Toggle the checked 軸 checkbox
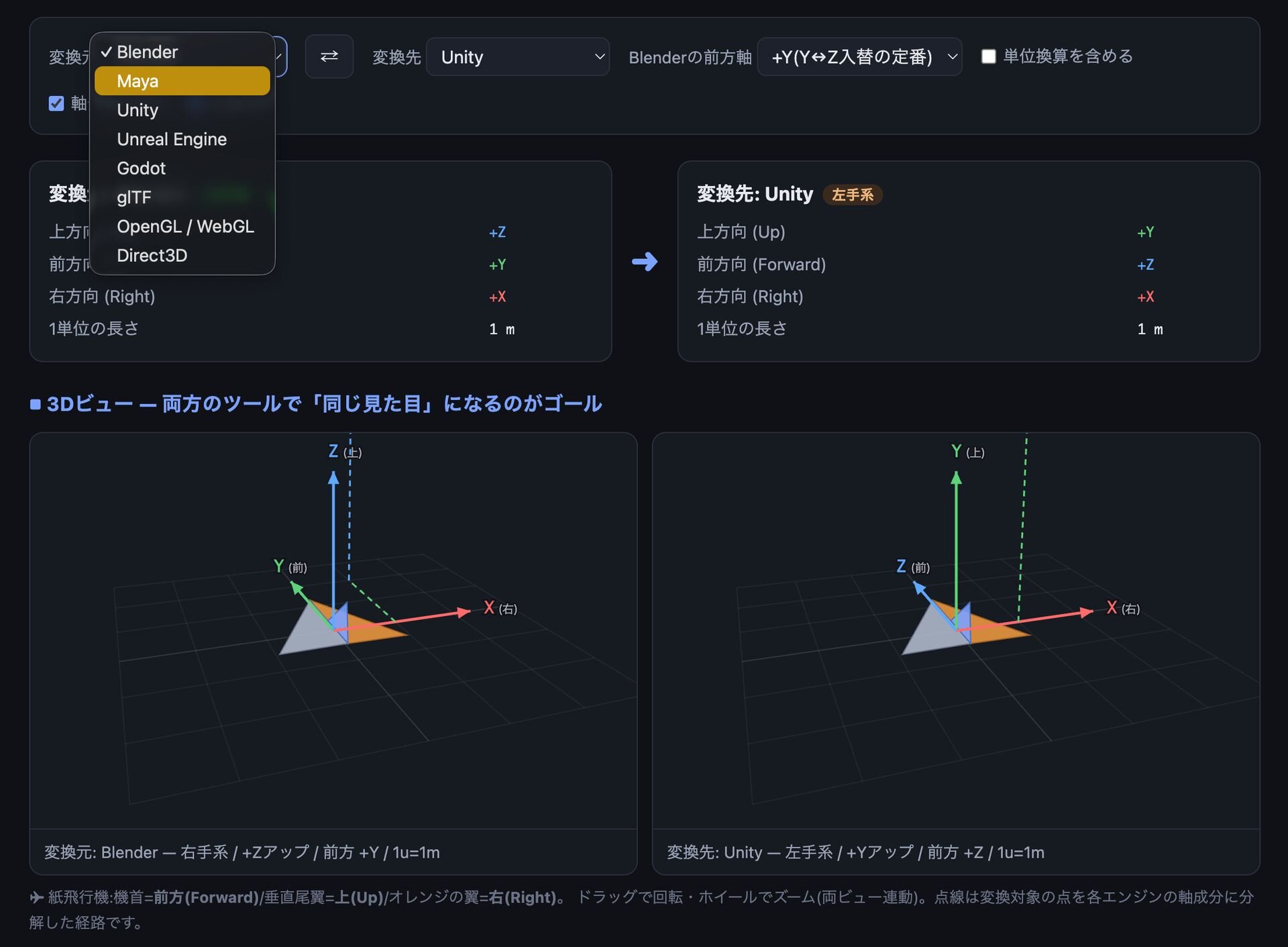Image resolution: width=1288 pixels, height=947 pixels. click(x=56, y=103)
